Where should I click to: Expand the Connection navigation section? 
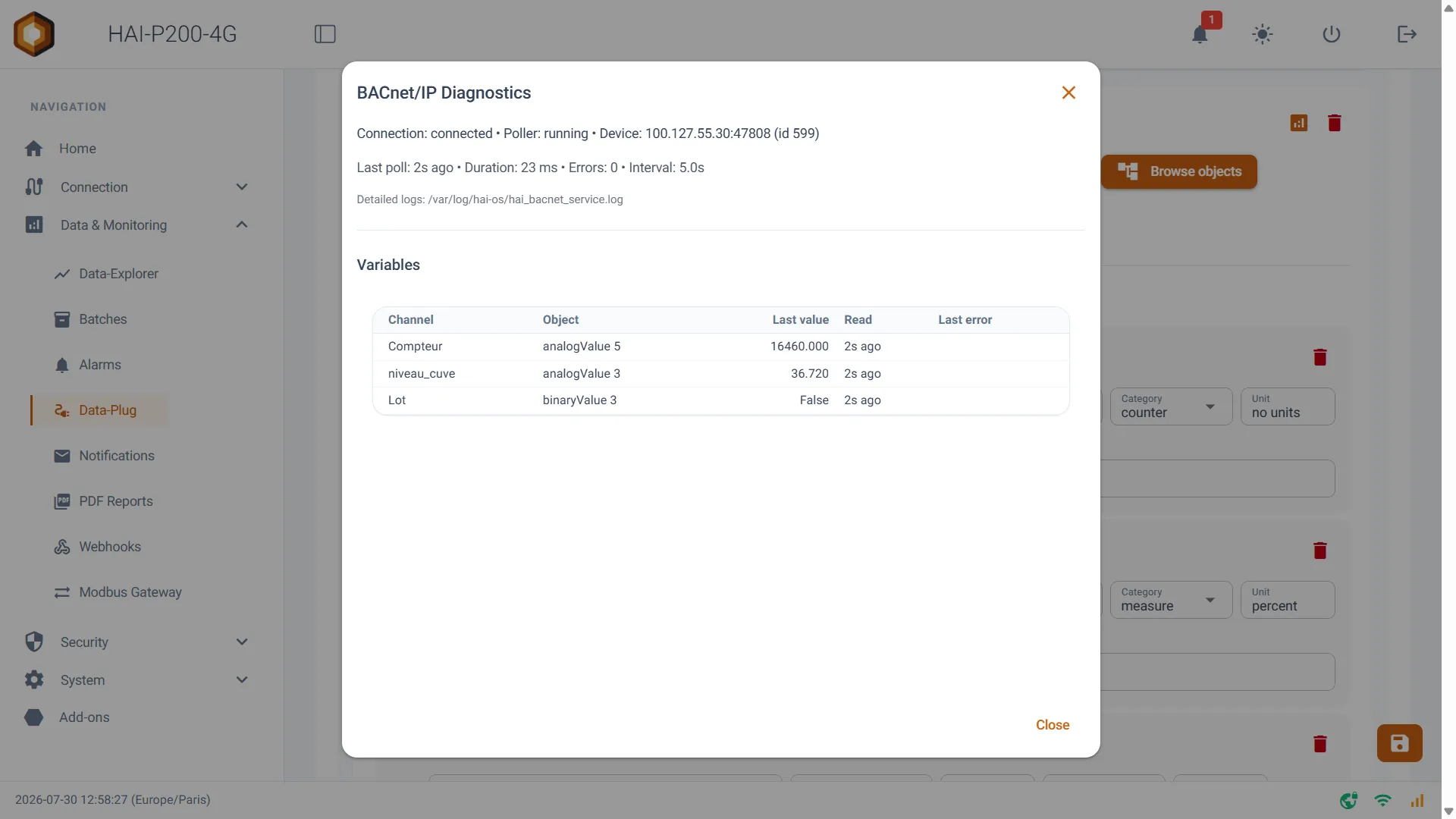click(x=136, y=187)
